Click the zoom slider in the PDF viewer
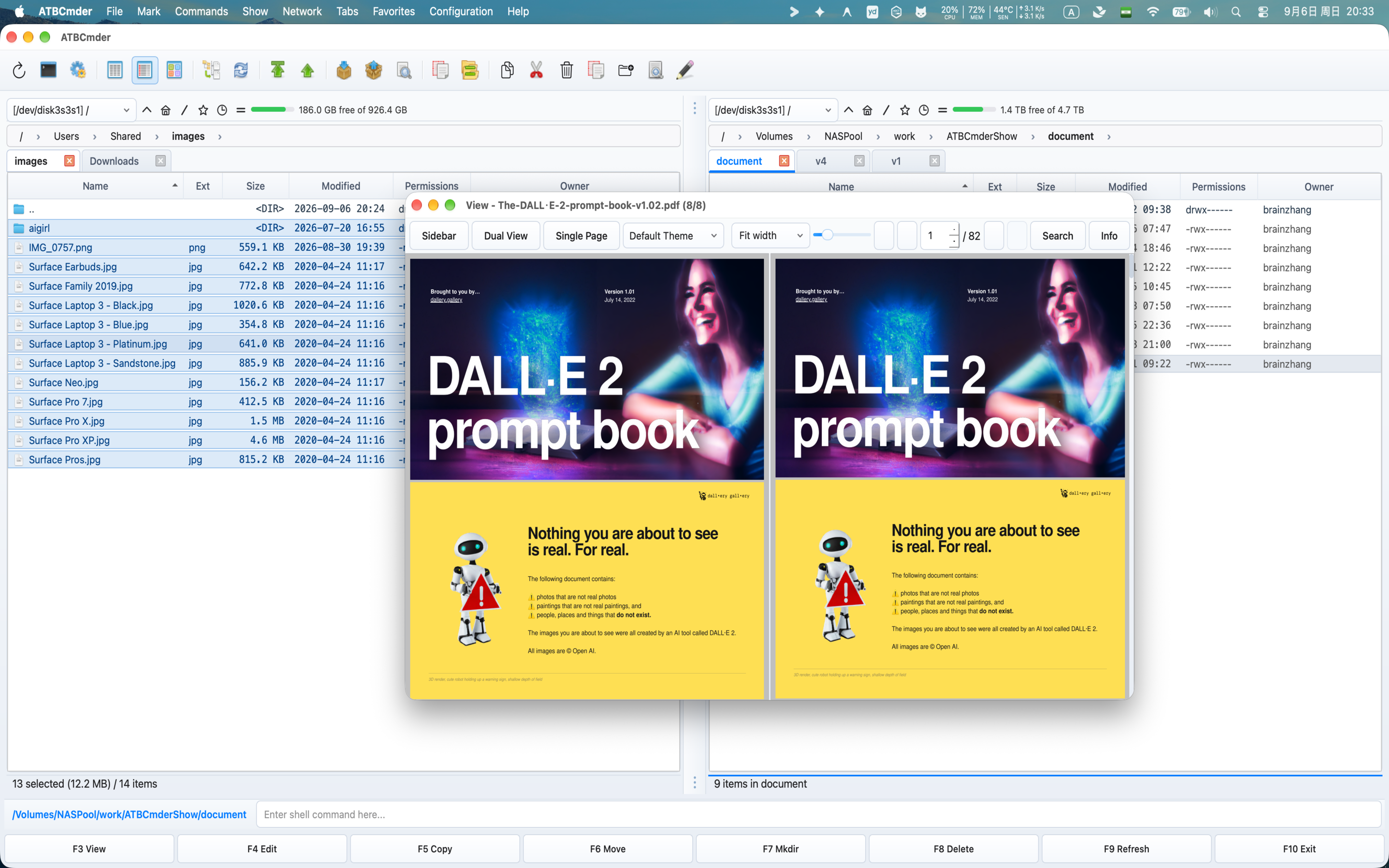The height and width of the screenshot is (868, 1389). 843,235
